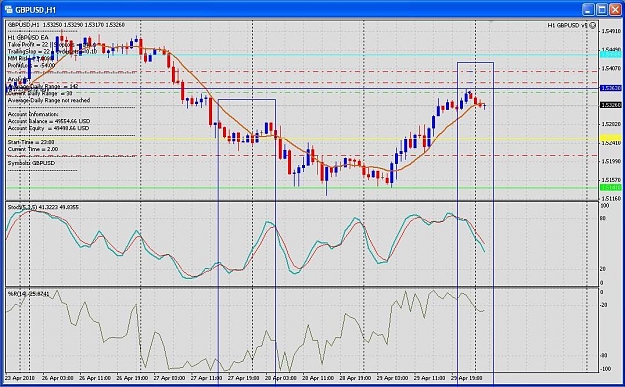Click the '26 Apr 11:00' time label

coord(95,378)
